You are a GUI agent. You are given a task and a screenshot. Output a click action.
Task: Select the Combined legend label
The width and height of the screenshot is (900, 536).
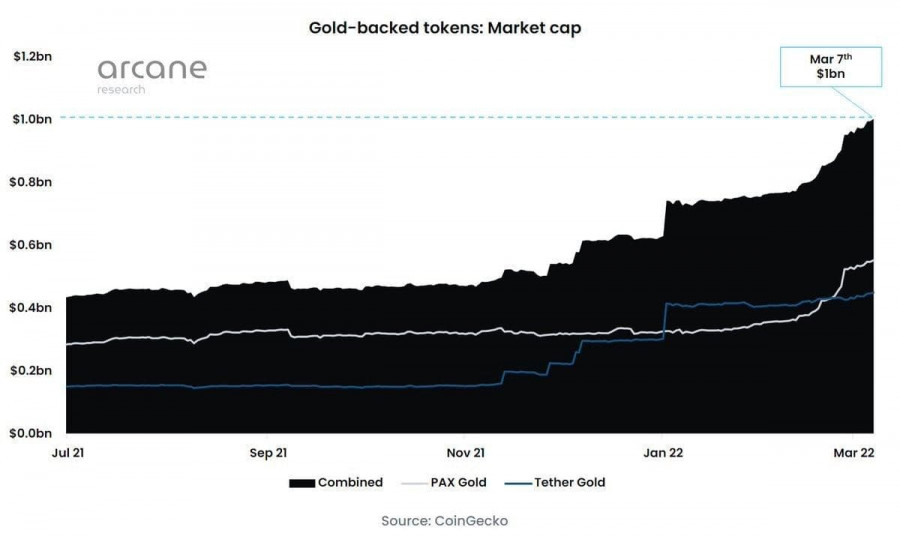pos(350,483)
